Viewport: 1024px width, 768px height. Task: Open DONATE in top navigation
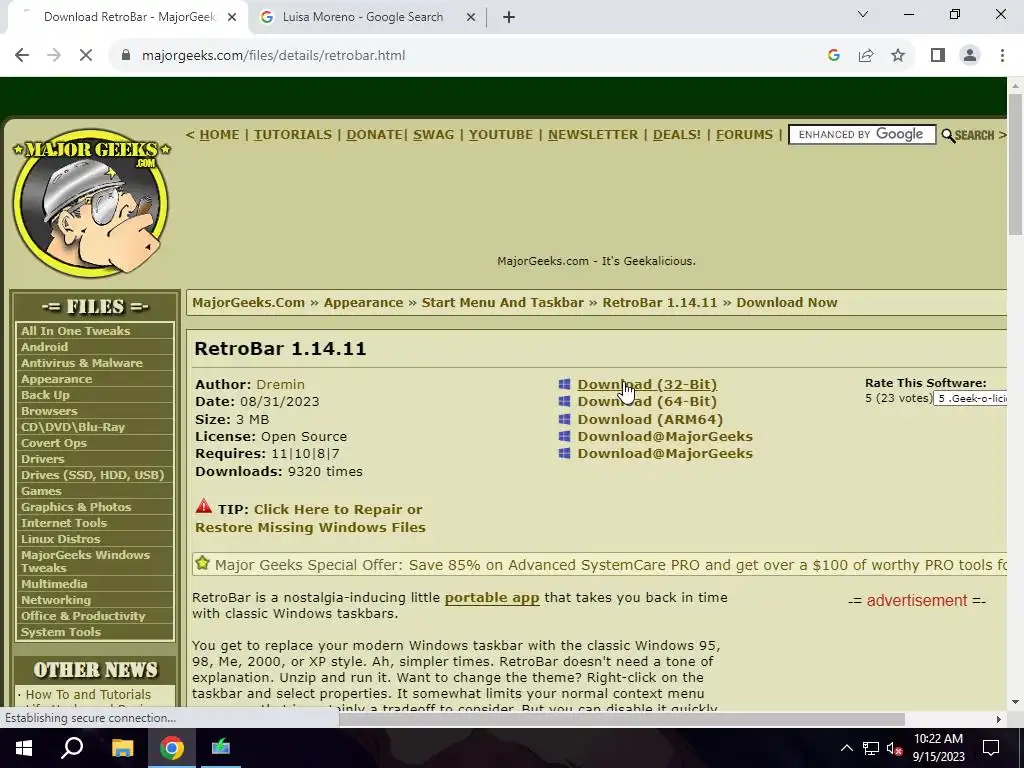tap(374, 135)
